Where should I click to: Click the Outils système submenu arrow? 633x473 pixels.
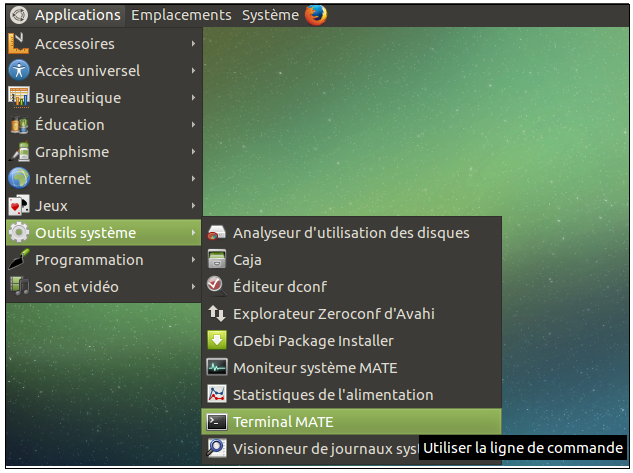pyautogui.click(x=194, y=232)
